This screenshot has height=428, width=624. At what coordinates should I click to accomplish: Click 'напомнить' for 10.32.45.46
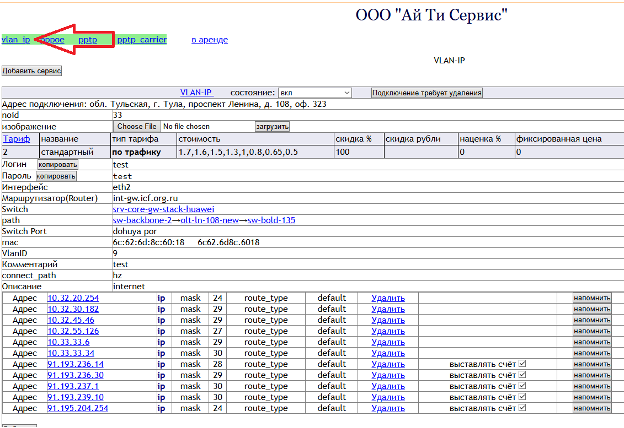592,320
